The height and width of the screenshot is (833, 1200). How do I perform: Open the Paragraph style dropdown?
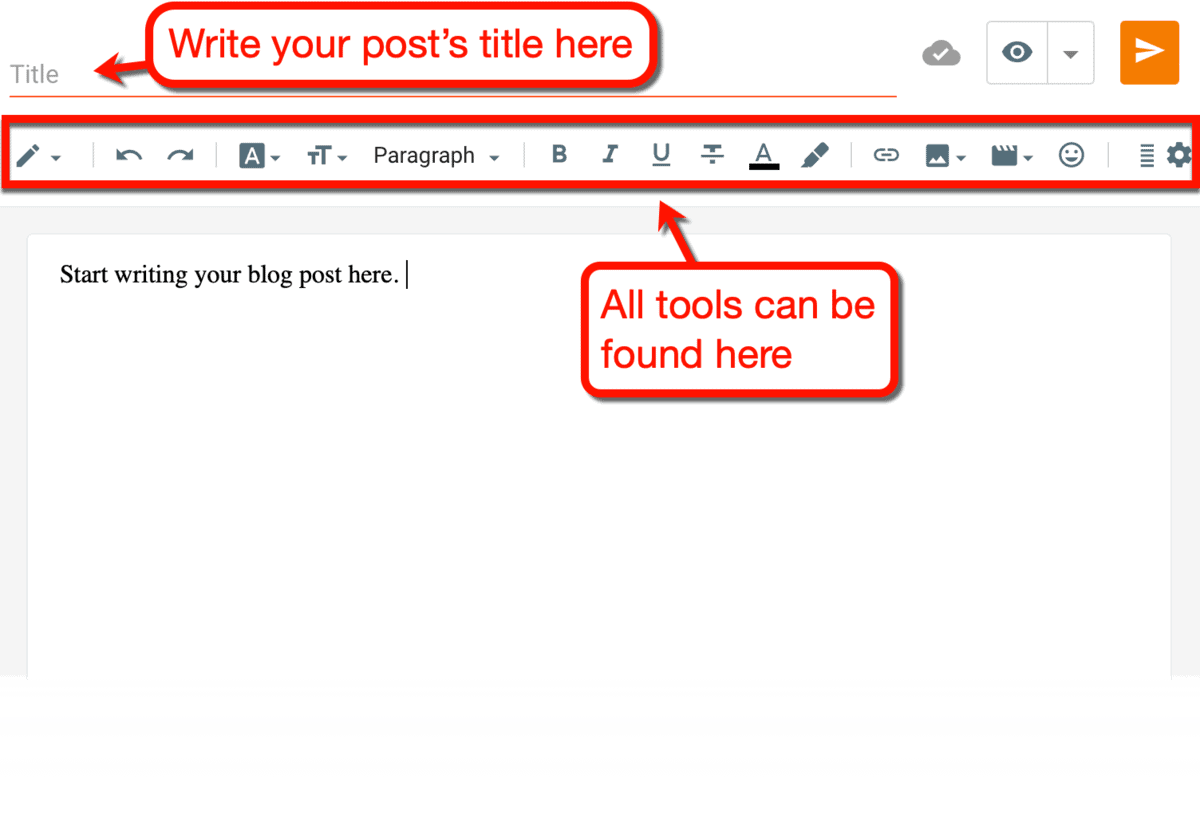click(435, 155)
